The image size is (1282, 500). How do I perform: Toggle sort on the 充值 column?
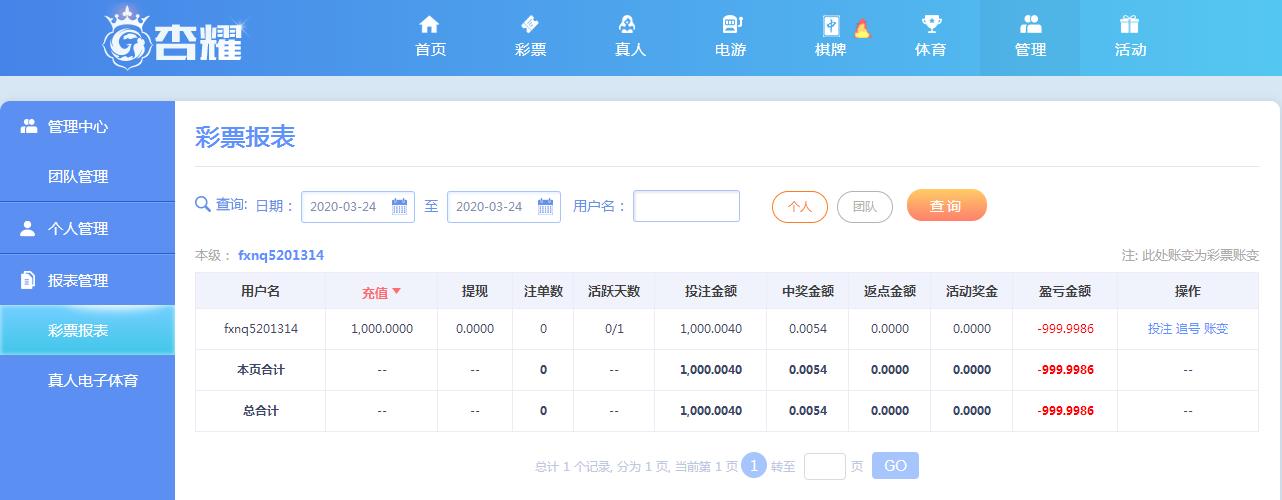click(x=381, y=292)
